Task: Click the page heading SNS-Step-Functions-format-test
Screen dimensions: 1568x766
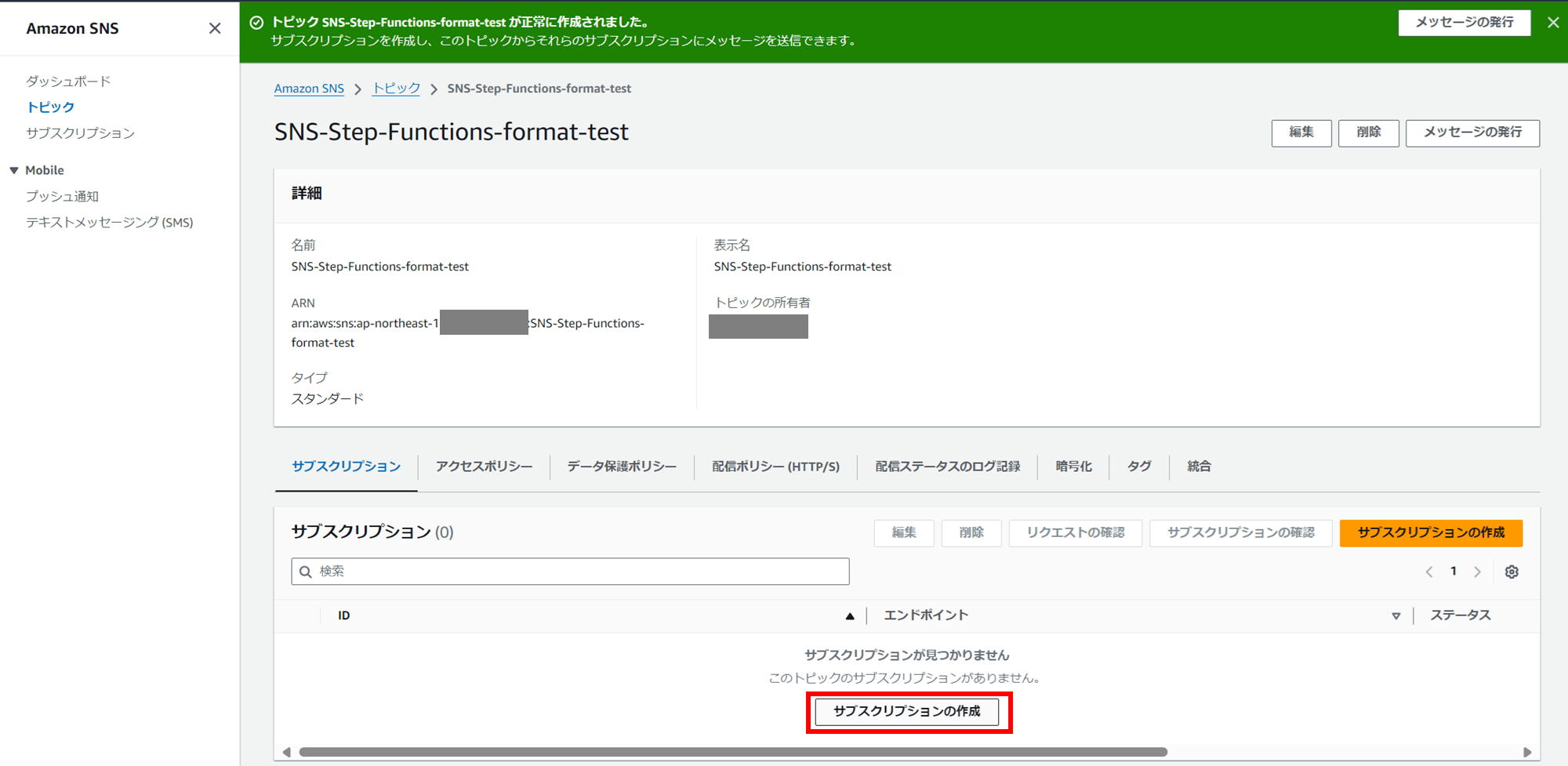Action: tap(452, 132)
